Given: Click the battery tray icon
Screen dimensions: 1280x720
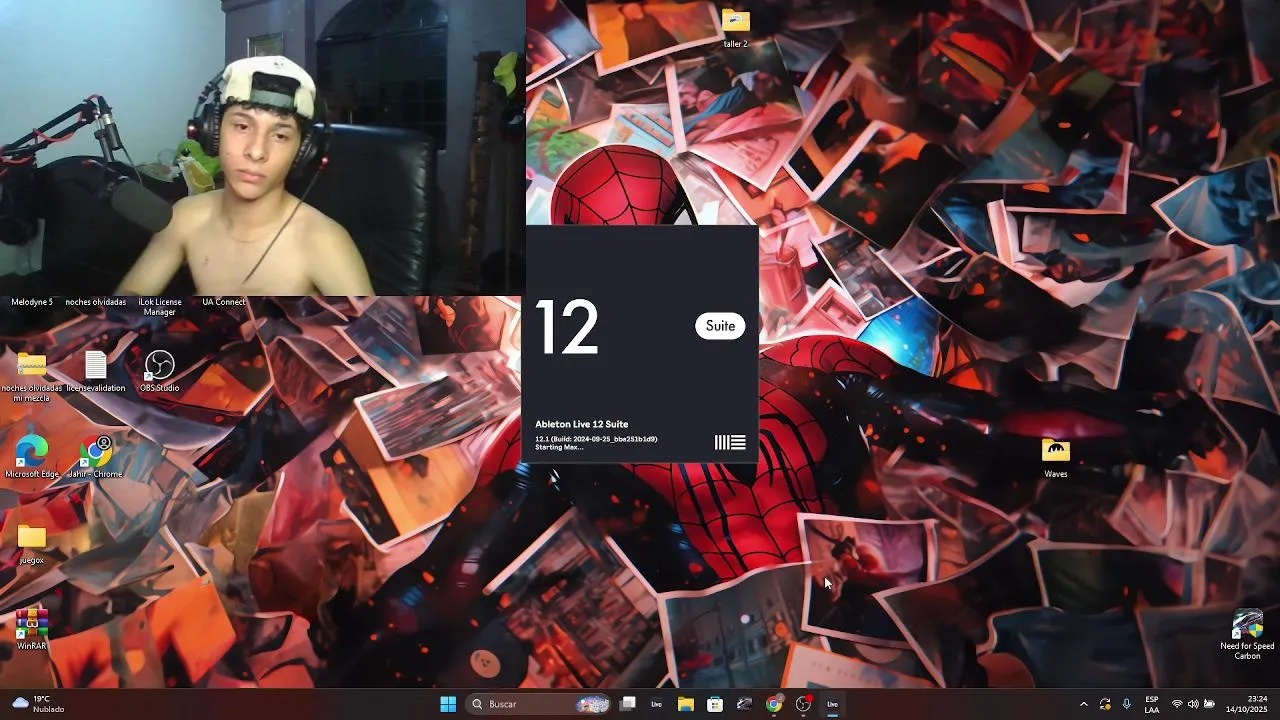Looking at the screenshot, I should [x=1209, y=704].
